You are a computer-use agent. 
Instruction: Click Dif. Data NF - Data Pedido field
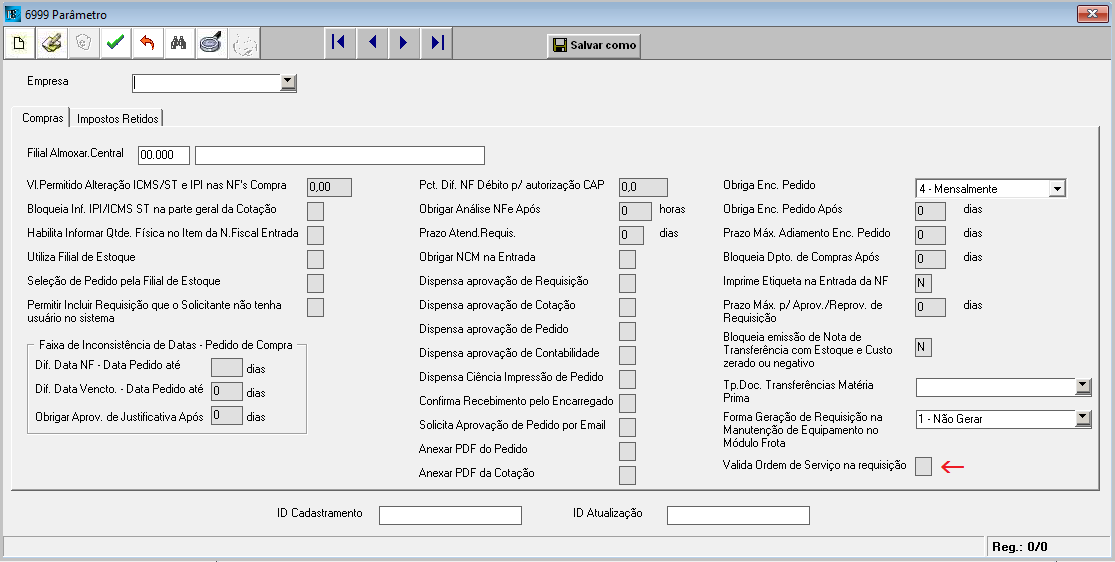[227, 367]
